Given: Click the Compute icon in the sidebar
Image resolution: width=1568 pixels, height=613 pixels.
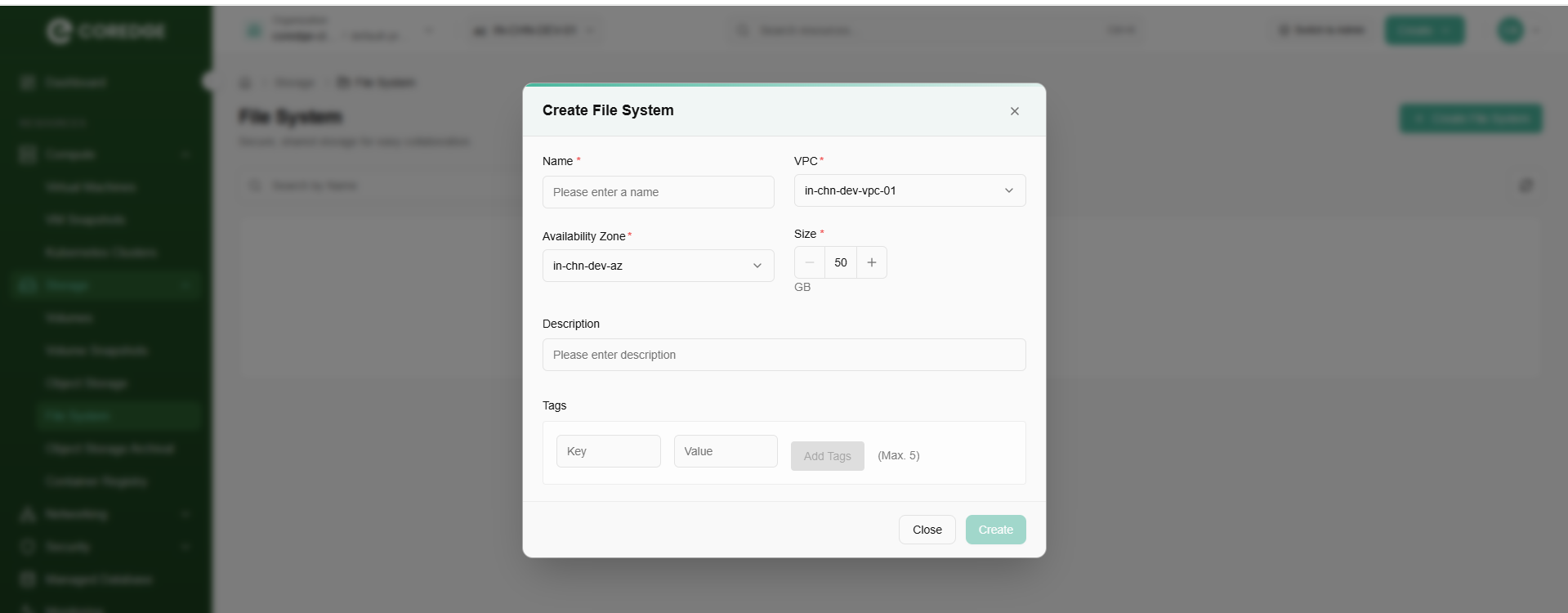Looking at the screenshot, I should pos(29,154).
